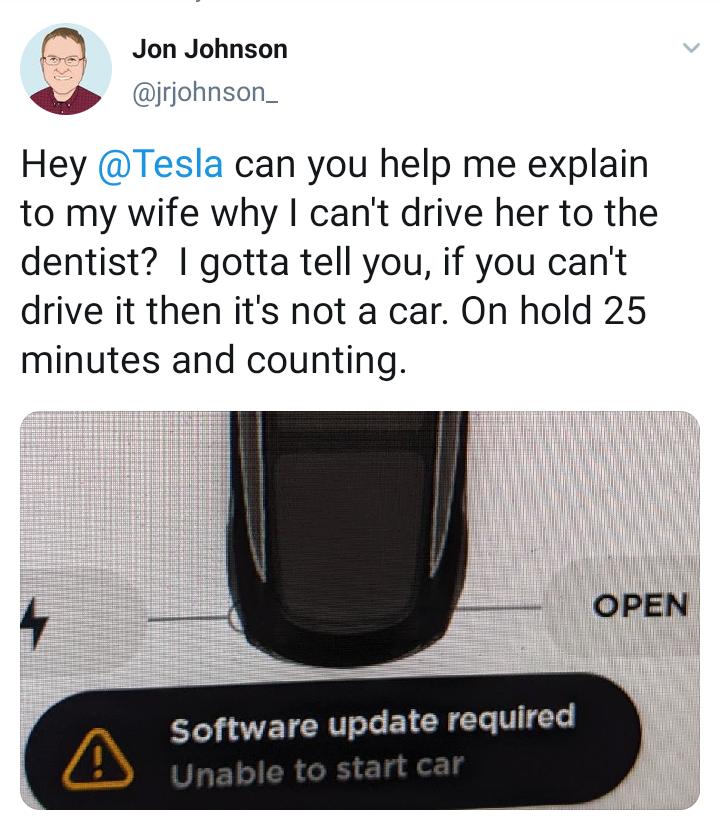The width and height of the screenshot is (720, 835).
Task: Select the Software update required heading
Action: point(373,723)
